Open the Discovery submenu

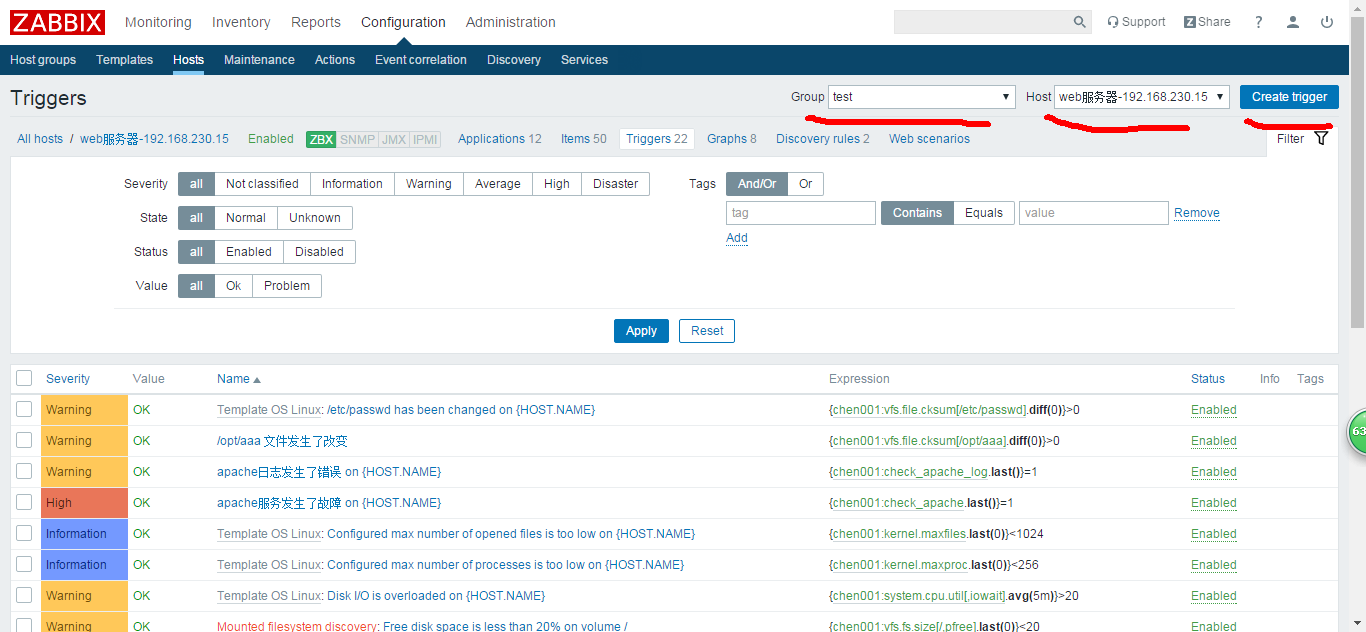(x=514, y=60)
